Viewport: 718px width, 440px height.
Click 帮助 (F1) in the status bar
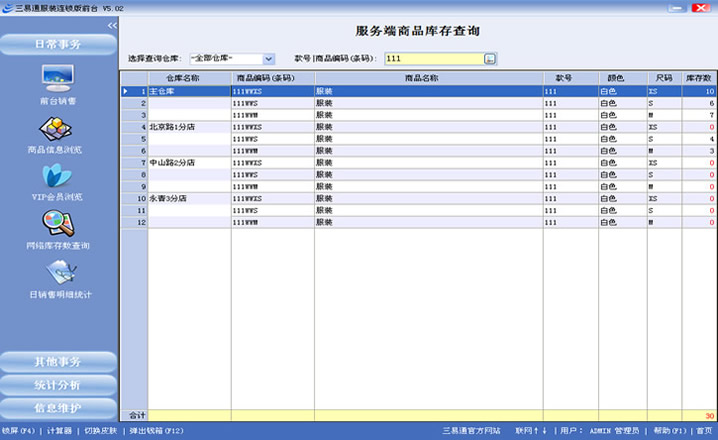670,431
